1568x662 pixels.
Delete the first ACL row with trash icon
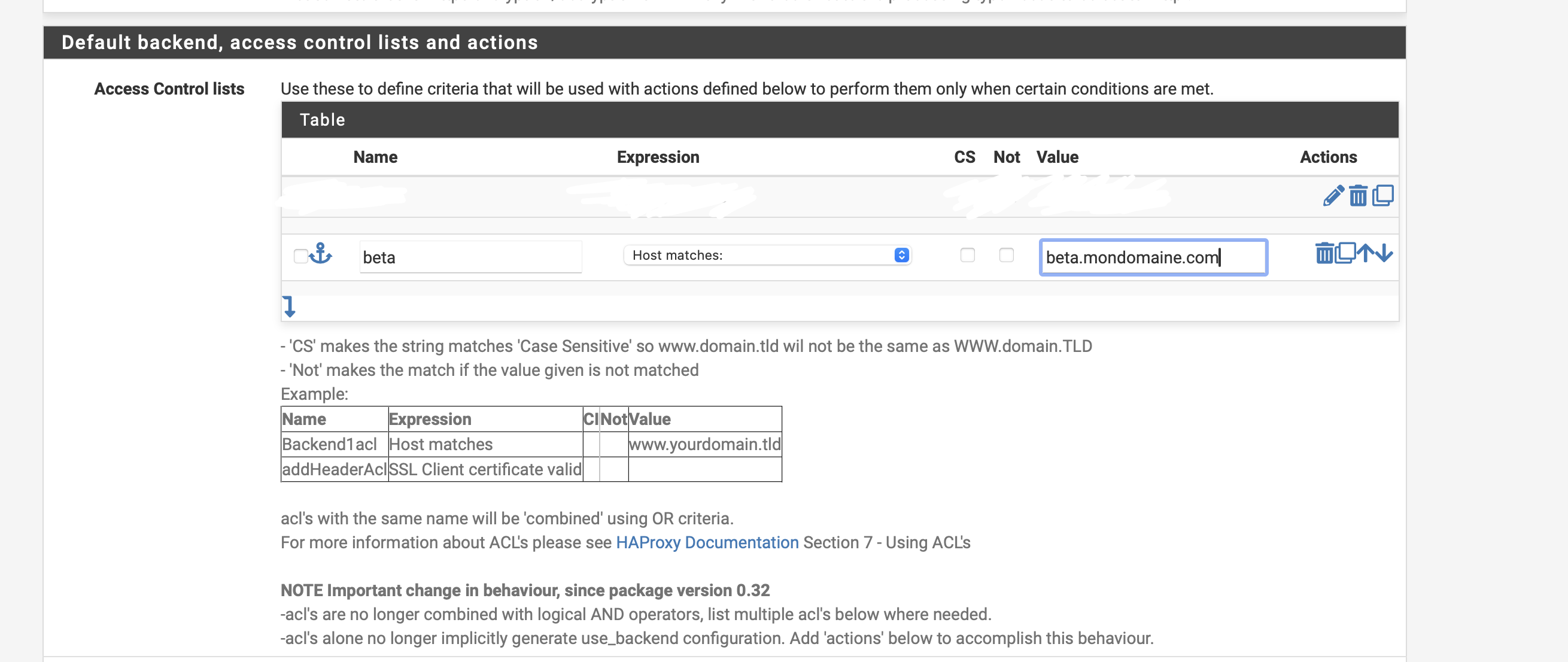[x=1358, y=196]
